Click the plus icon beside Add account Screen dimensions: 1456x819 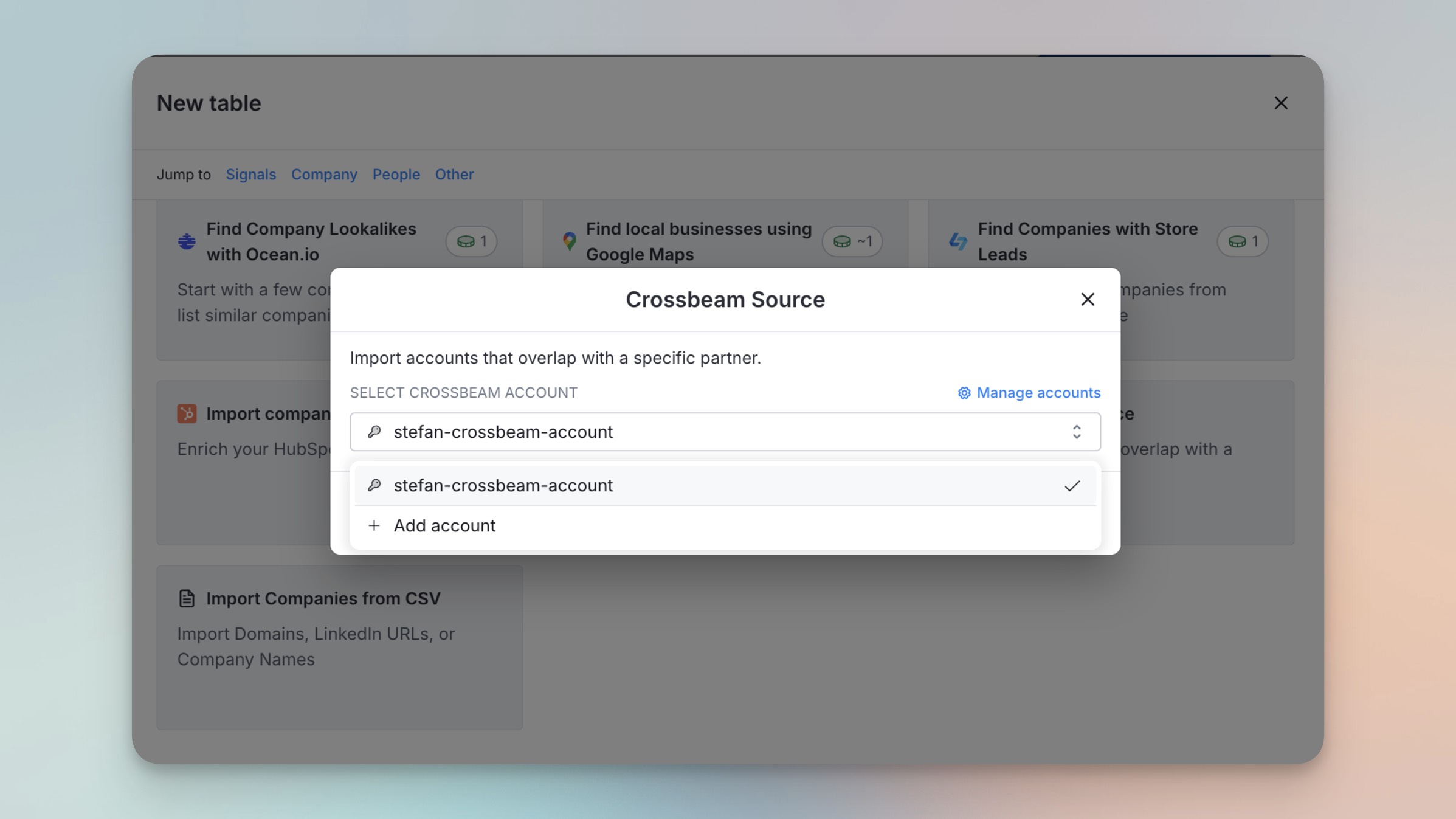374,525
